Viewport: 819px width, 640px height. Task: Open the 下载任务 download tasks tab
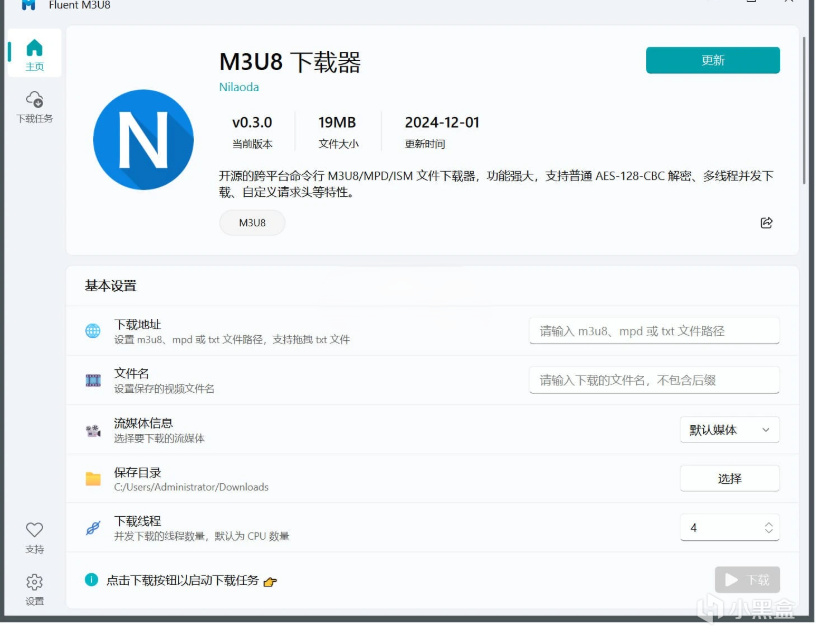coord(34,107)
